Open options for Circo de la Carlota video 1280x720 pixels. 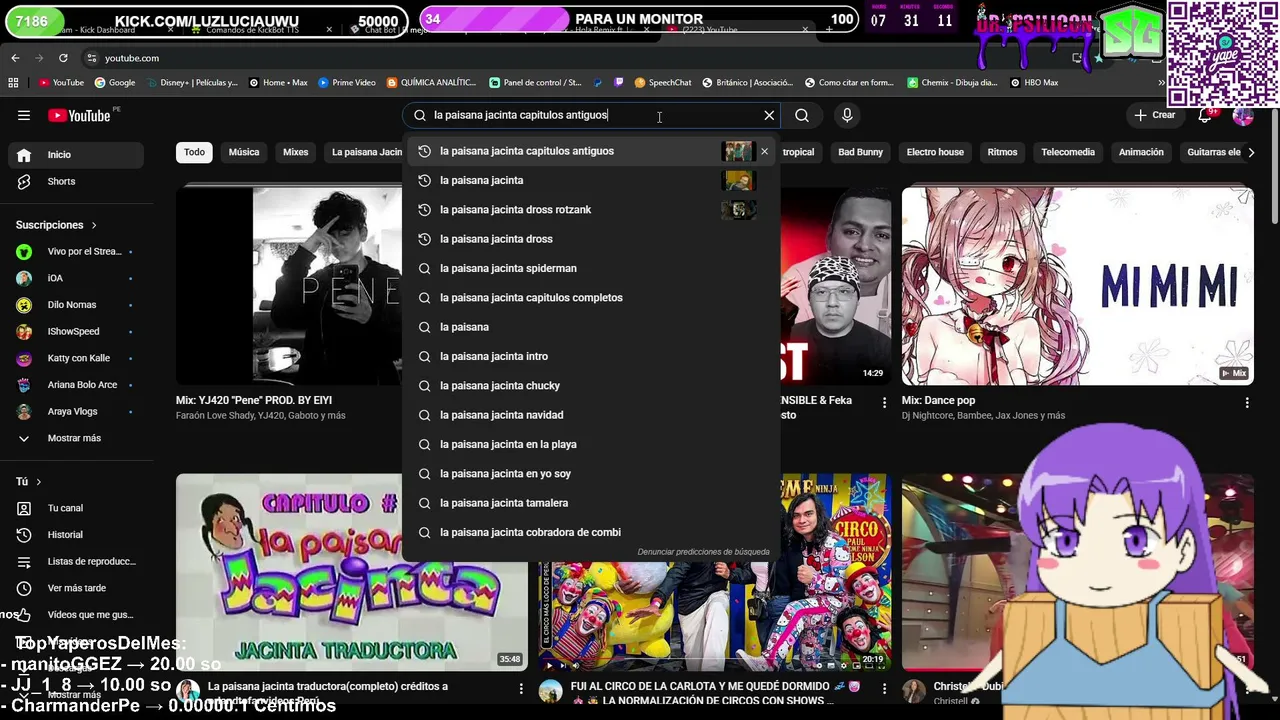tap(884, 688)
